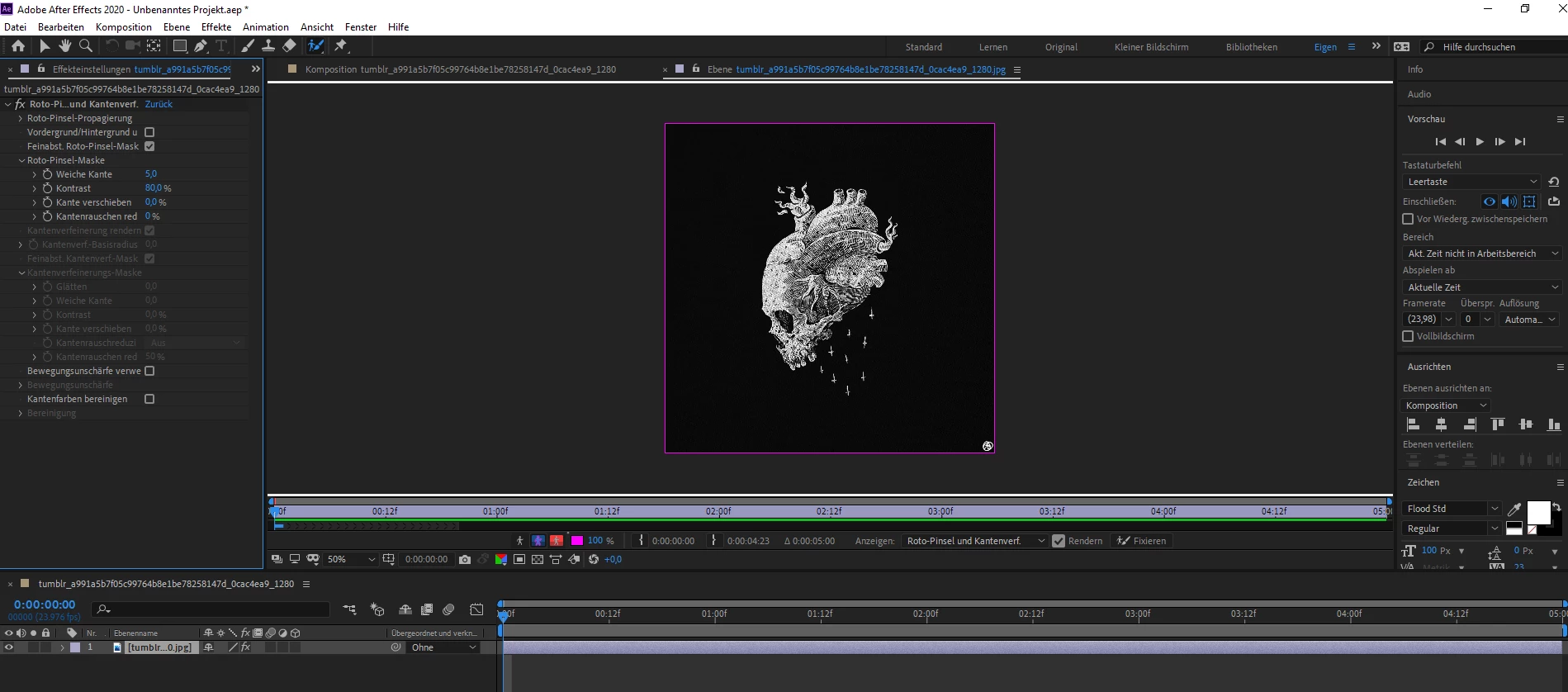Go to the Home screen icon
Viewport: 1568px width, 692px height.
click(18, 46)
